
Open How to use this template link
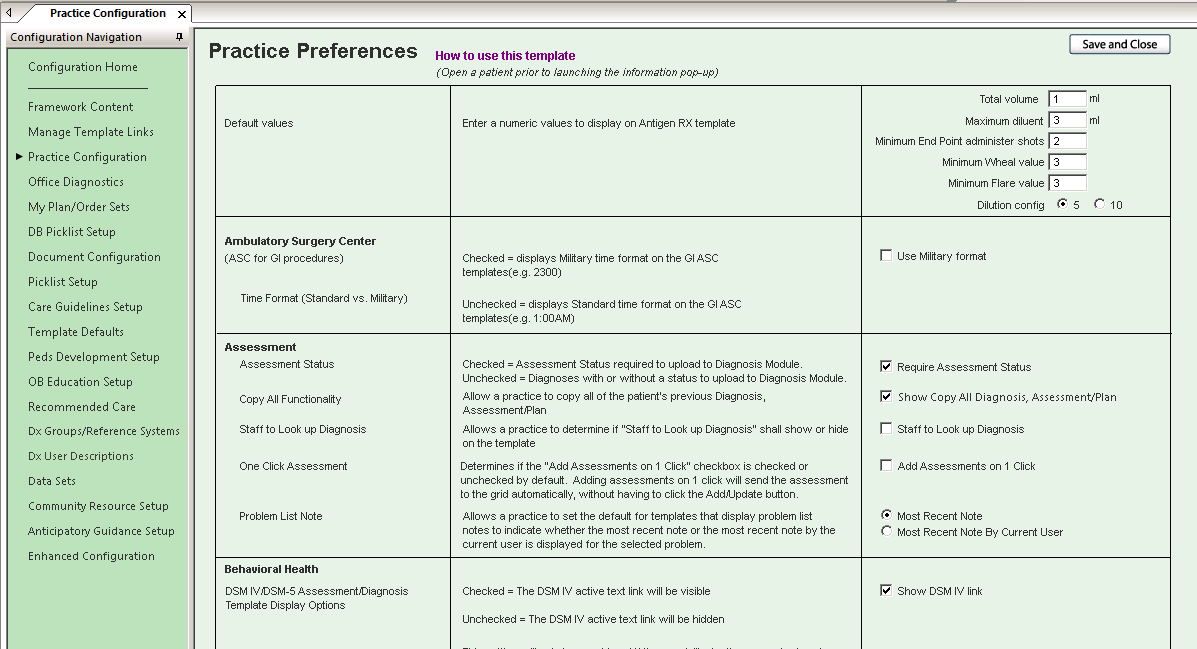505,56
